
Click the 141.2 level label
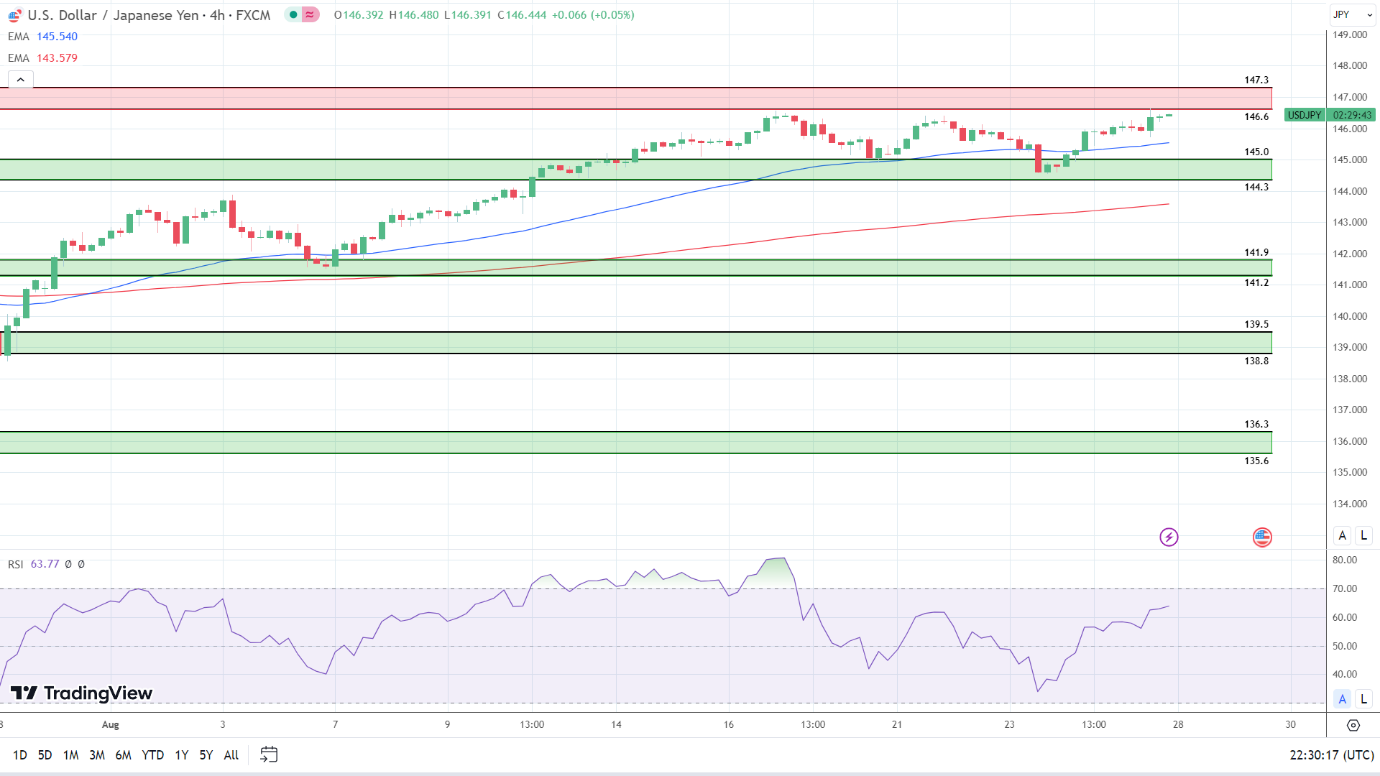(1256, 283)
